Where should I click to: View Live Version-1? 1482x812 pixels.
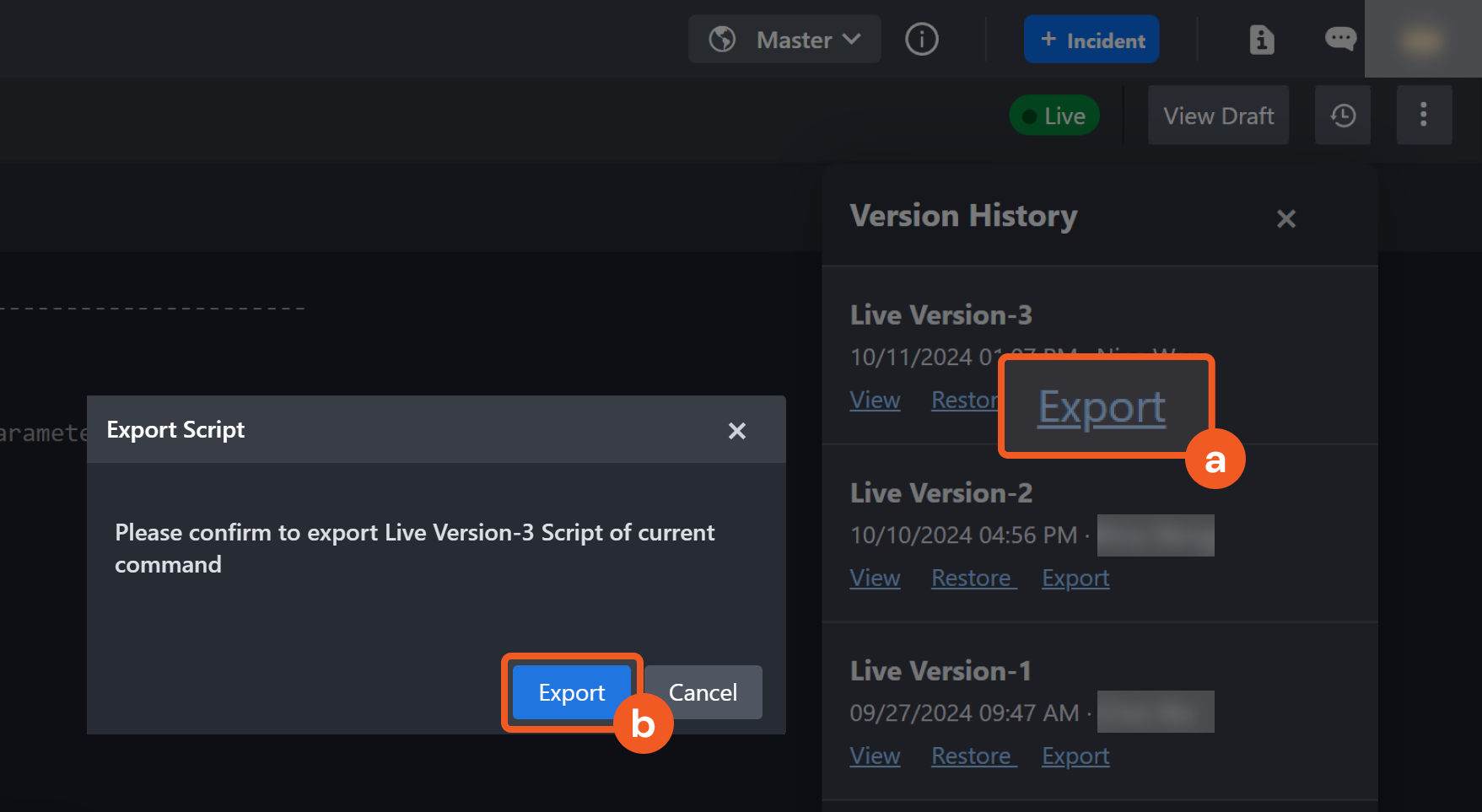point(875,756)
